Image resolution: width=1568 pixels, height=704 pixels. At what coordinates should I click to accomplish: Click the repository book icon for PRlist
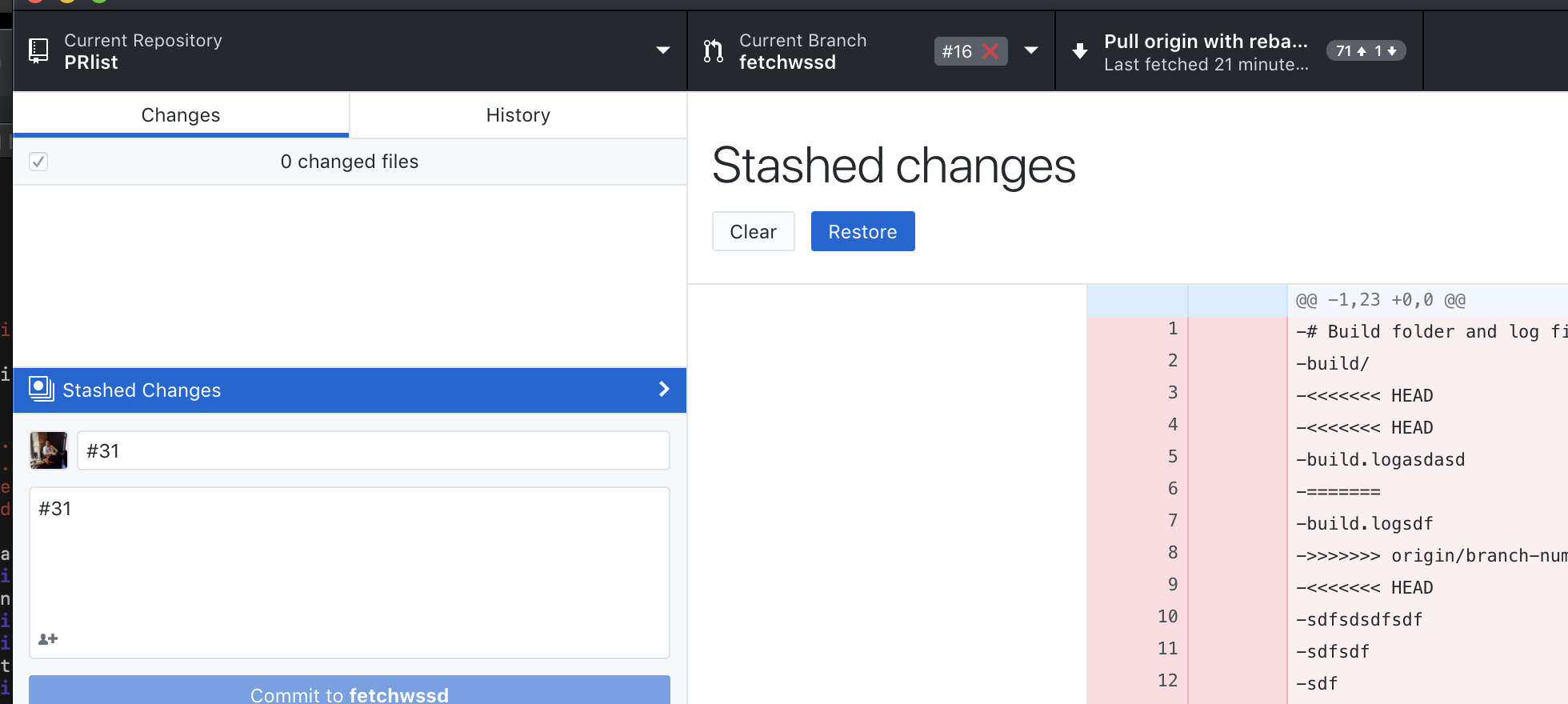(x=38, y=50)
